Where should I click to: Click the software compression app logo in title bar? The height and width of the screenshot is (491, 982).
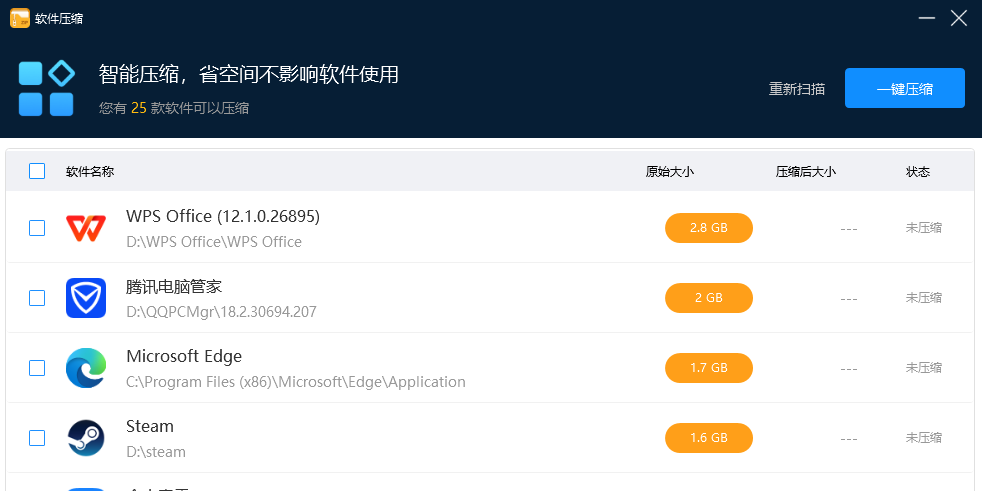click(x=20, y=18)
